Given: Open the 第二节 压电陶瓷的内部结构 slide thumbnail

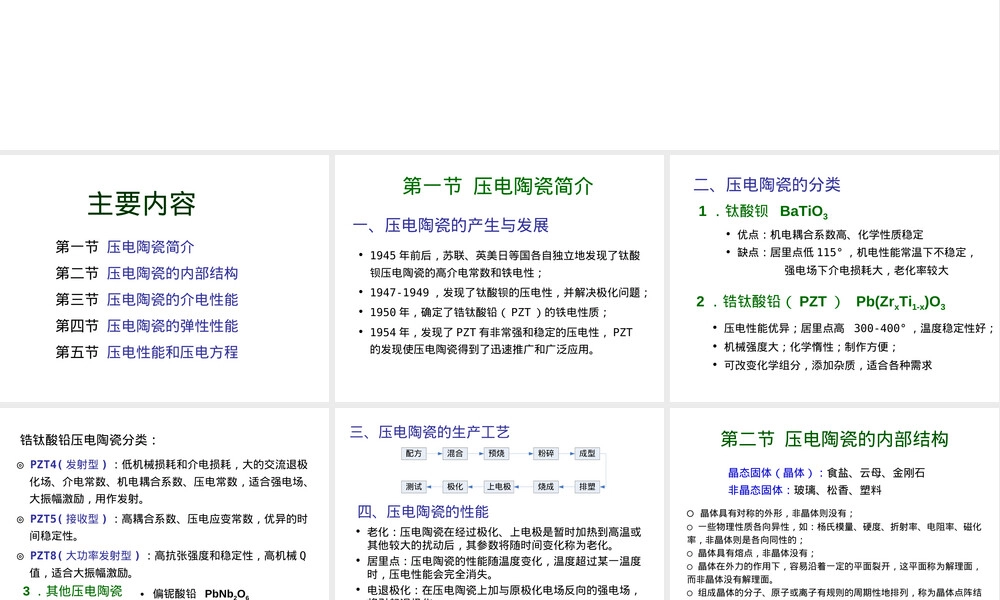Looking at the screenshot, I should (834, 504).
